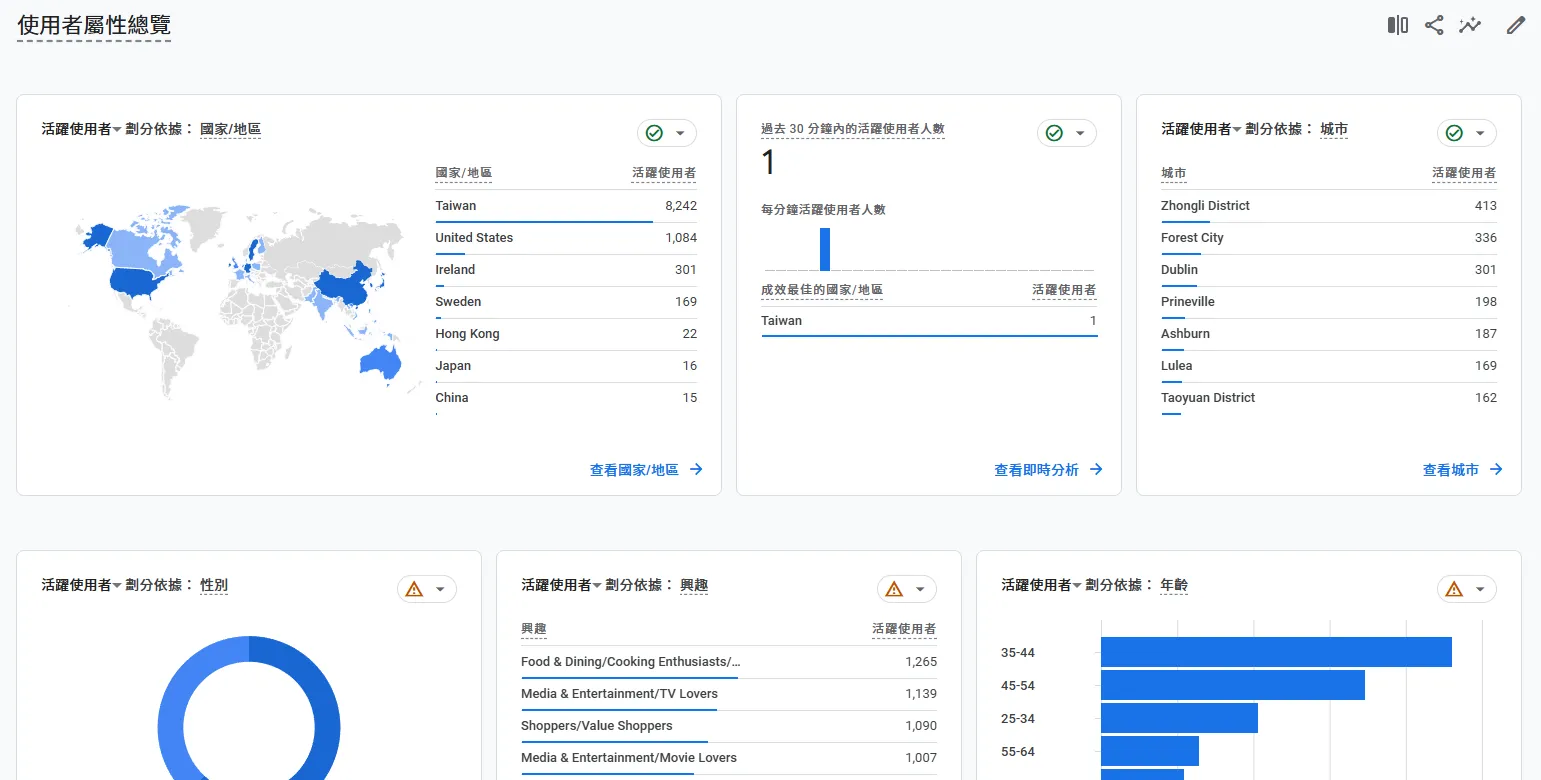Open the 查看即時分析 link
1541x780 pixels.
click(1036, 469)
